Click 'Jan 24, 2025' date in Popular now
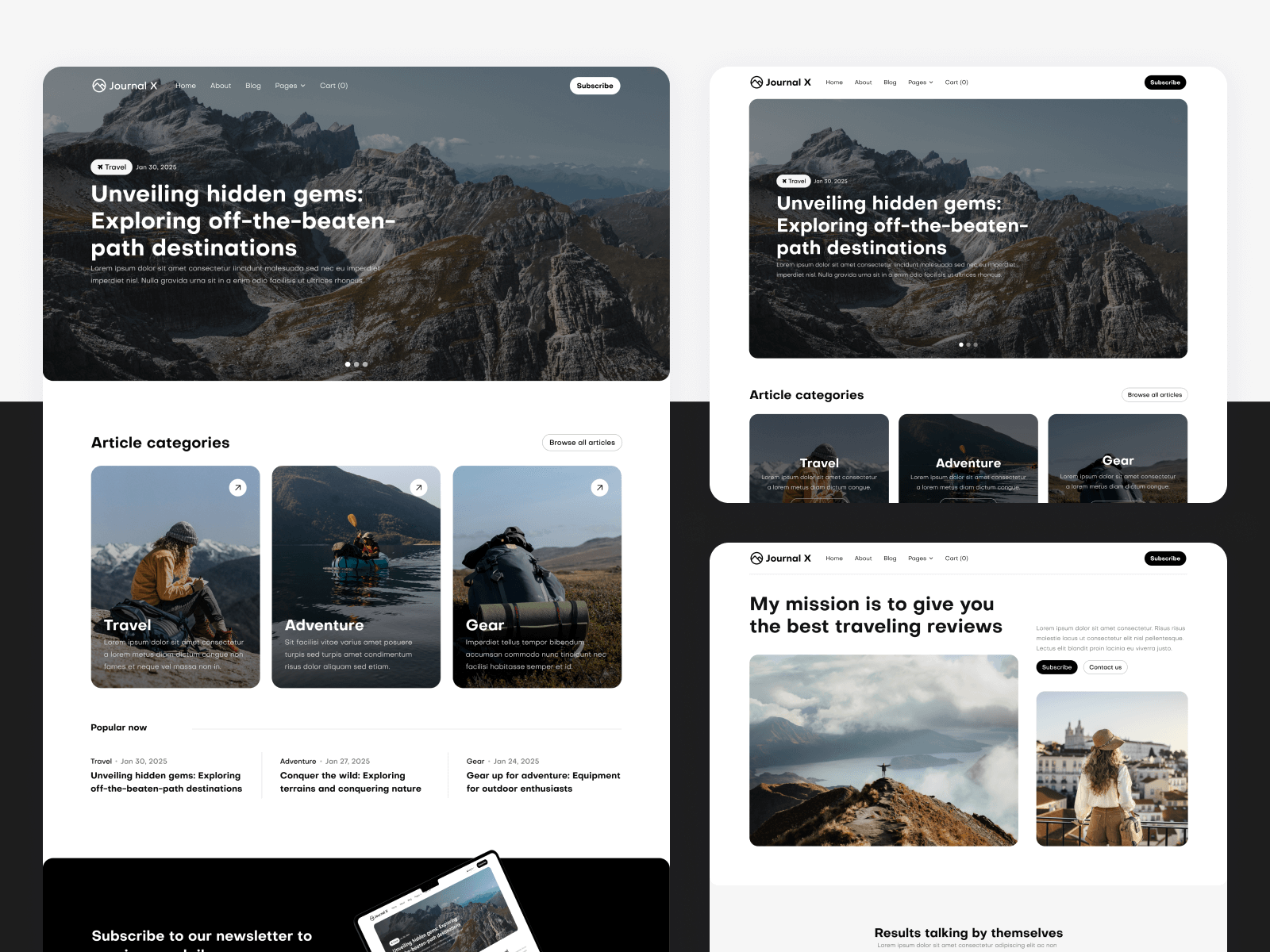The height and width of the screenshot is (952, 1270). pos(516,762)
